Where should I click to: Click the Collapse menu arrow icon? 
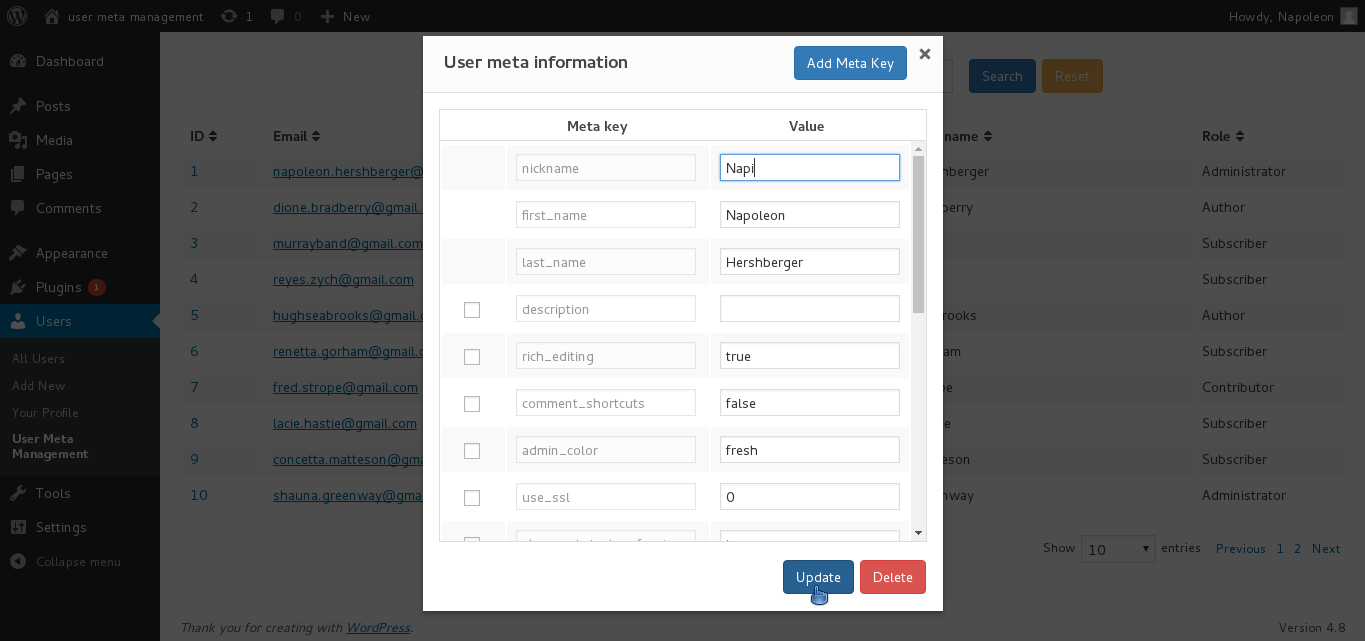point(18,561)
